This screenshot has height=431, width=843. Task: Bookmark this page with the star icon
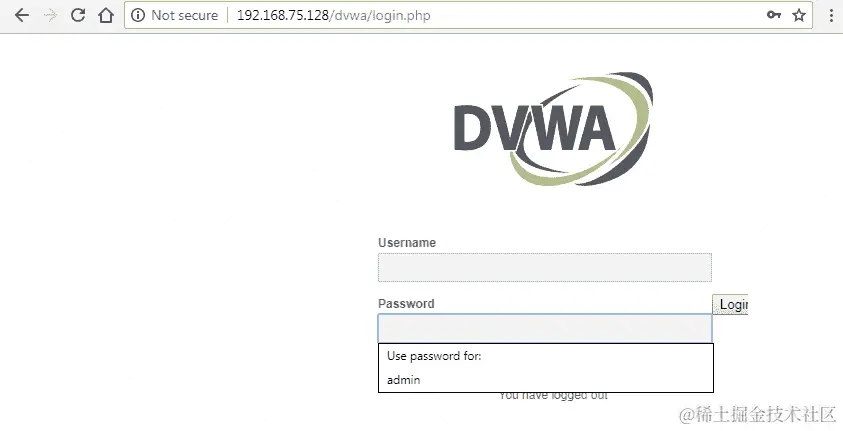coord(799,15)
